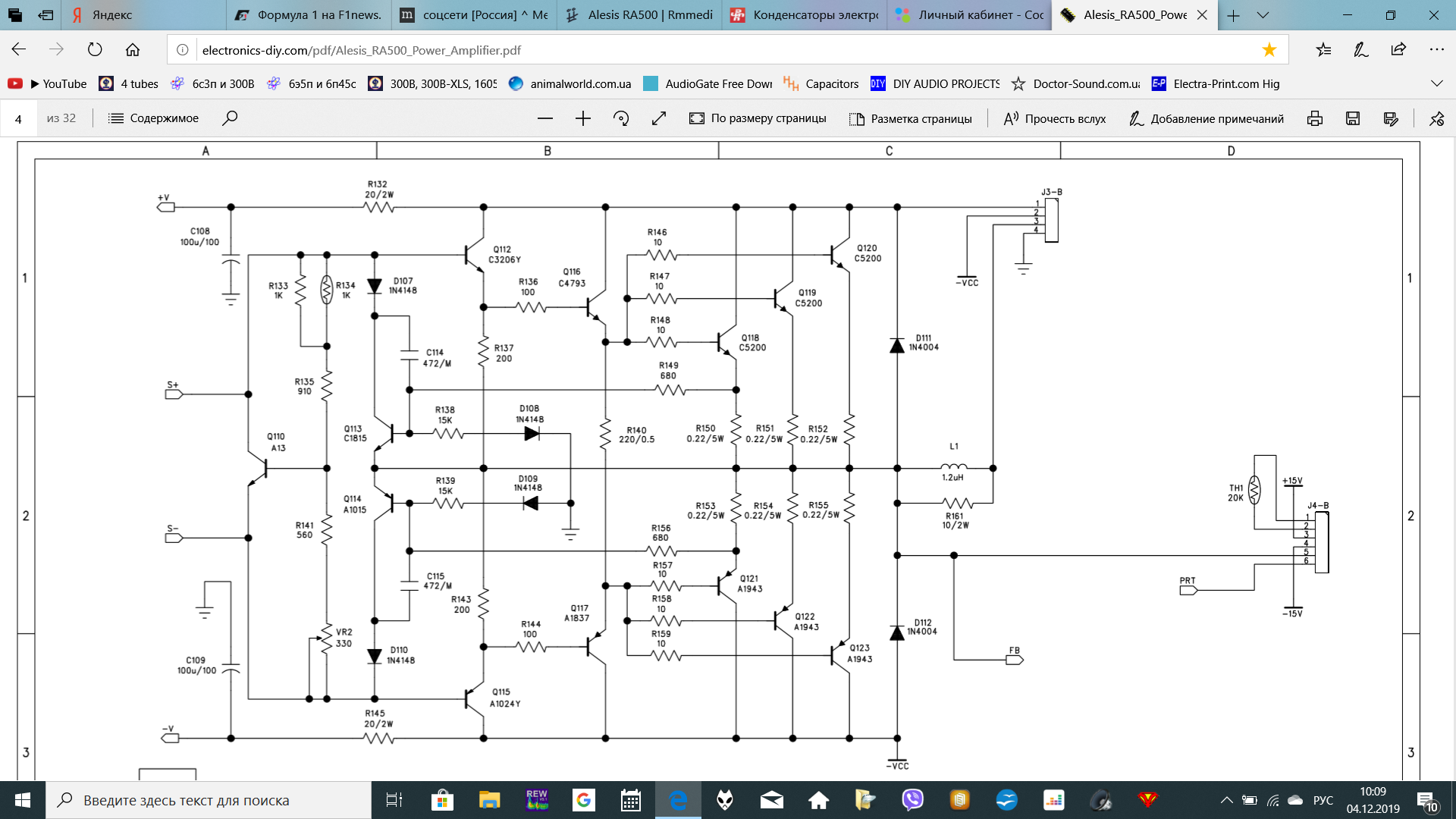Print the PDF document
Screen dimensions: 1456x819
[1315, 118]
